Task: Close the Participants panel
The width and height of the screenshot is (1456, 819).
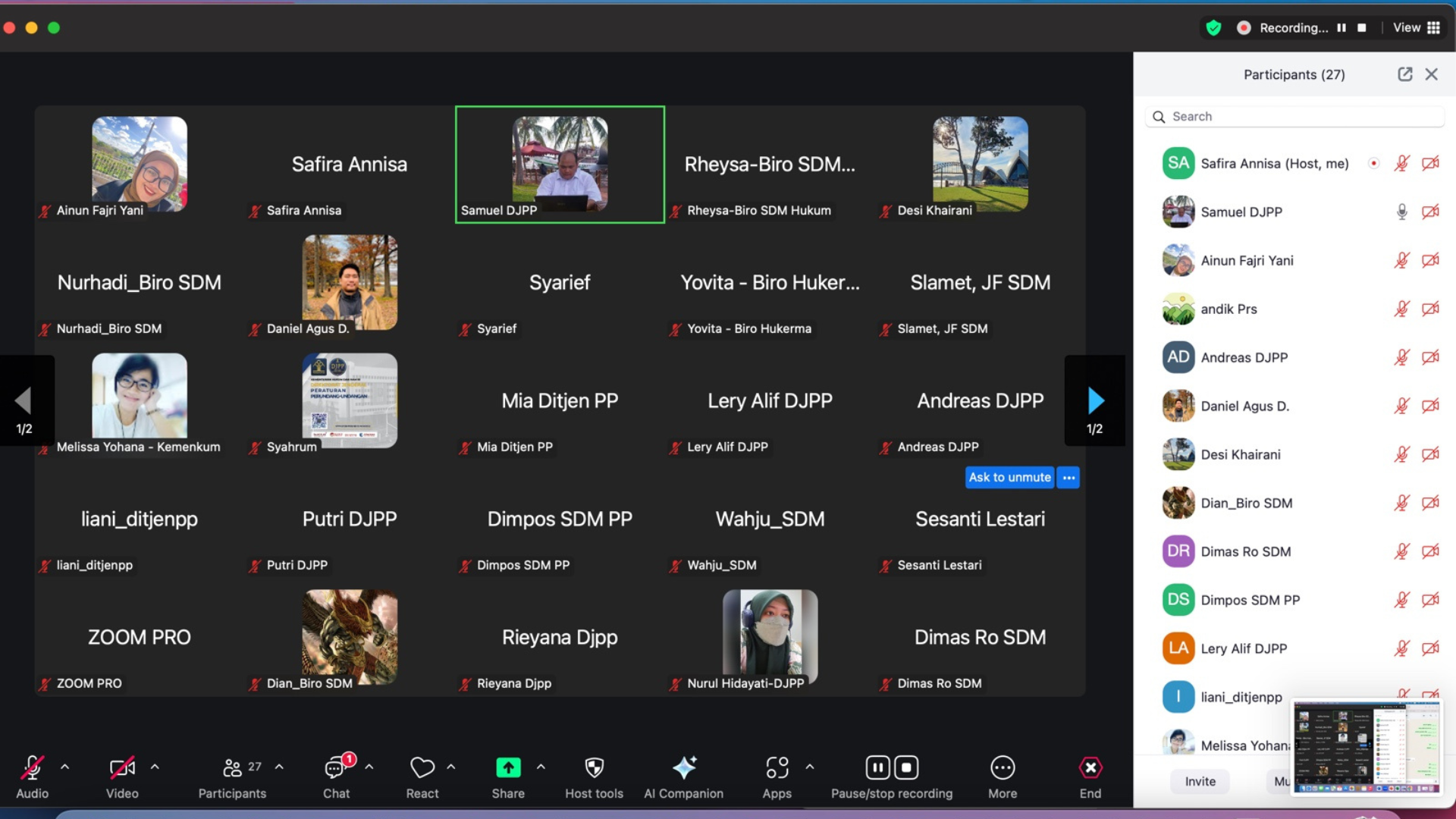Action: [1432, 74]
